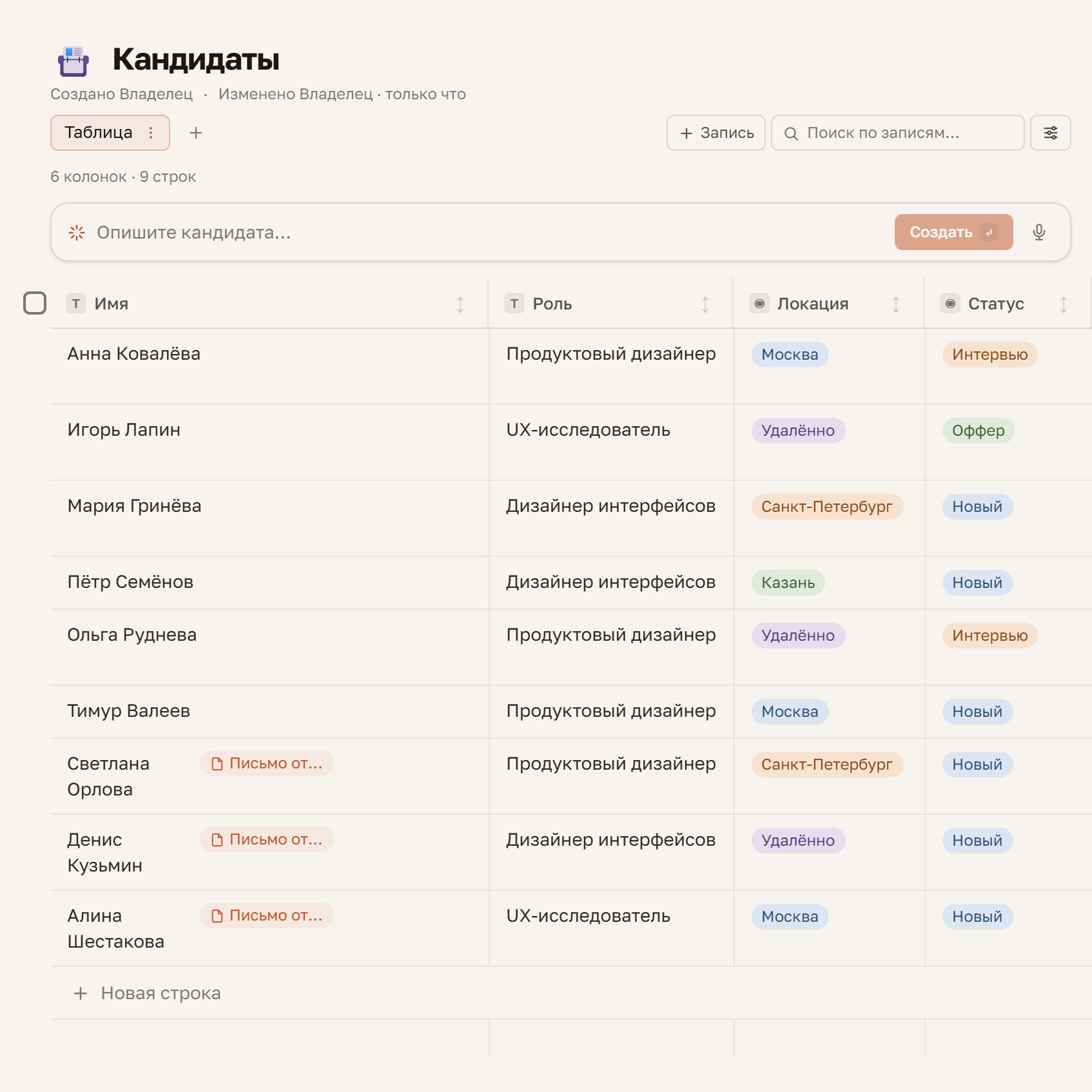The width and height of the screenshot is (1092, 1092).
Task: Click the Создать button
Action: coord(953,232)
